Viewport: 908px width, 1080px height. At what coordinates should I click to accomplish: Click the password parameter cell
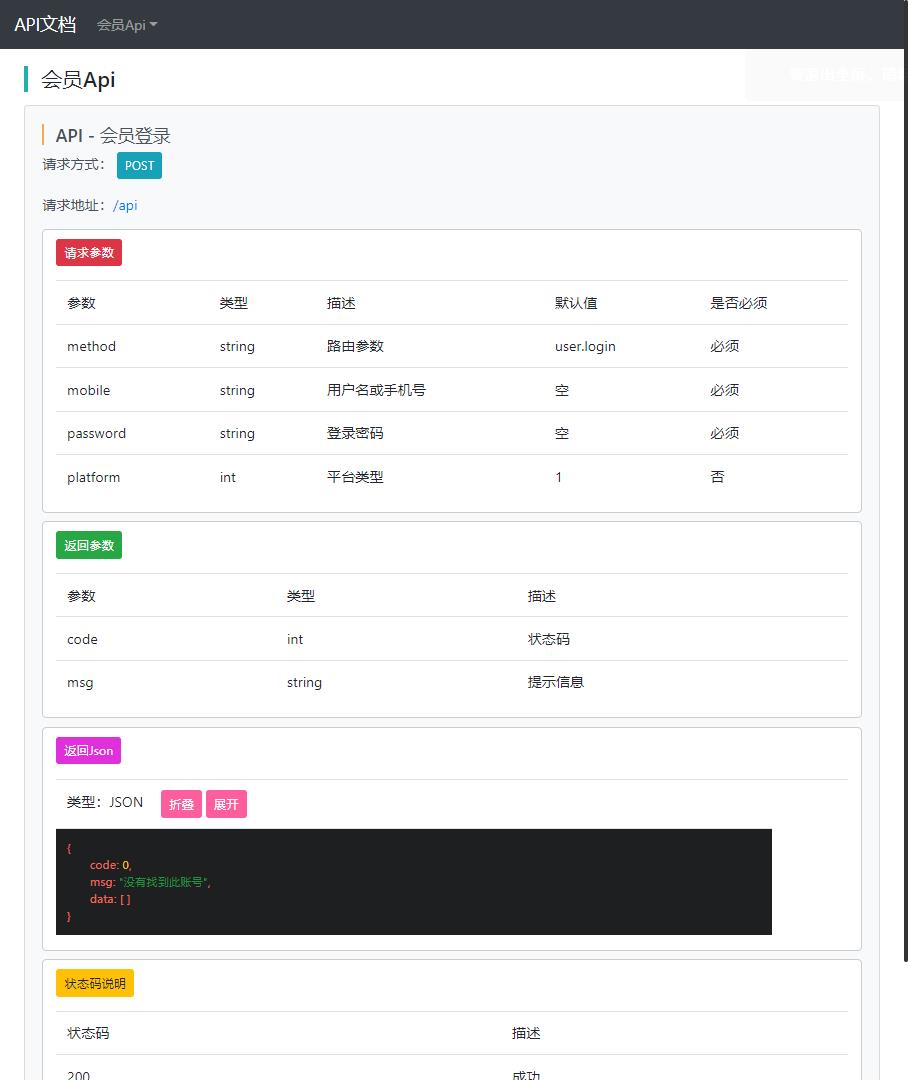[x=96, y=433]
